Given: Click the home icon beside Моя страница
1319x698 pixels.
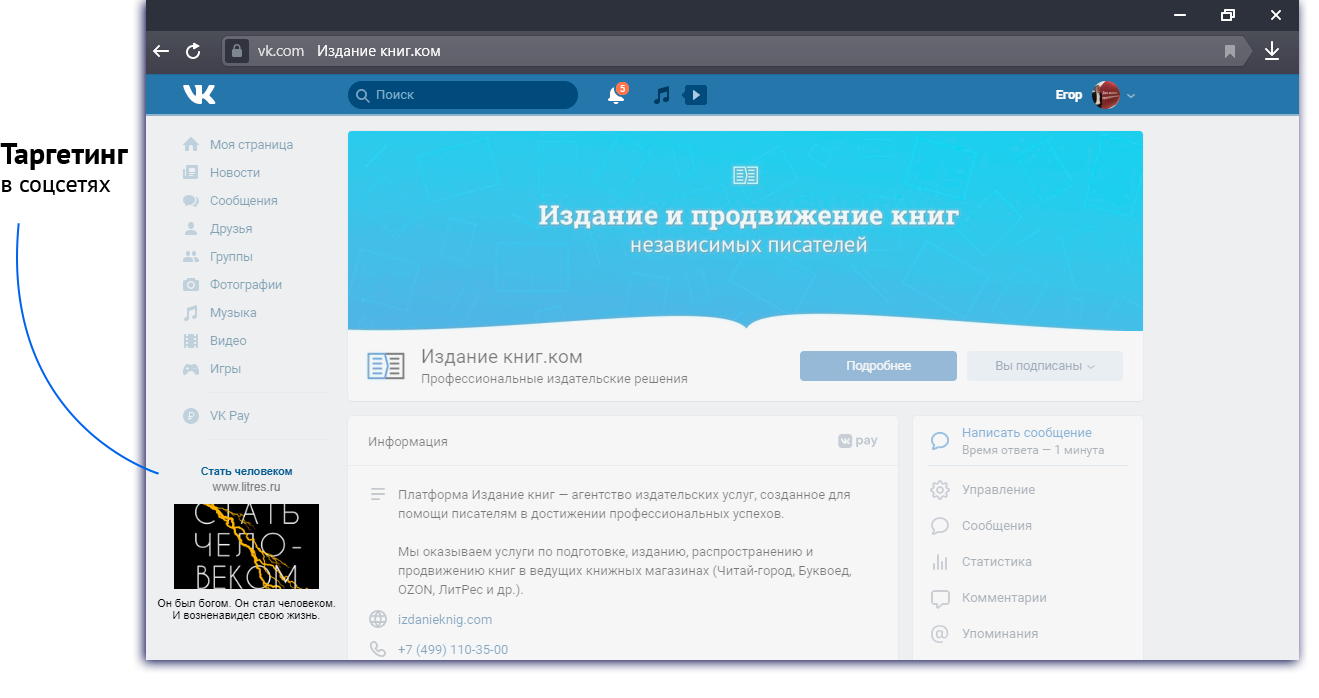Looking at the screenshot, I should [191, 145].
